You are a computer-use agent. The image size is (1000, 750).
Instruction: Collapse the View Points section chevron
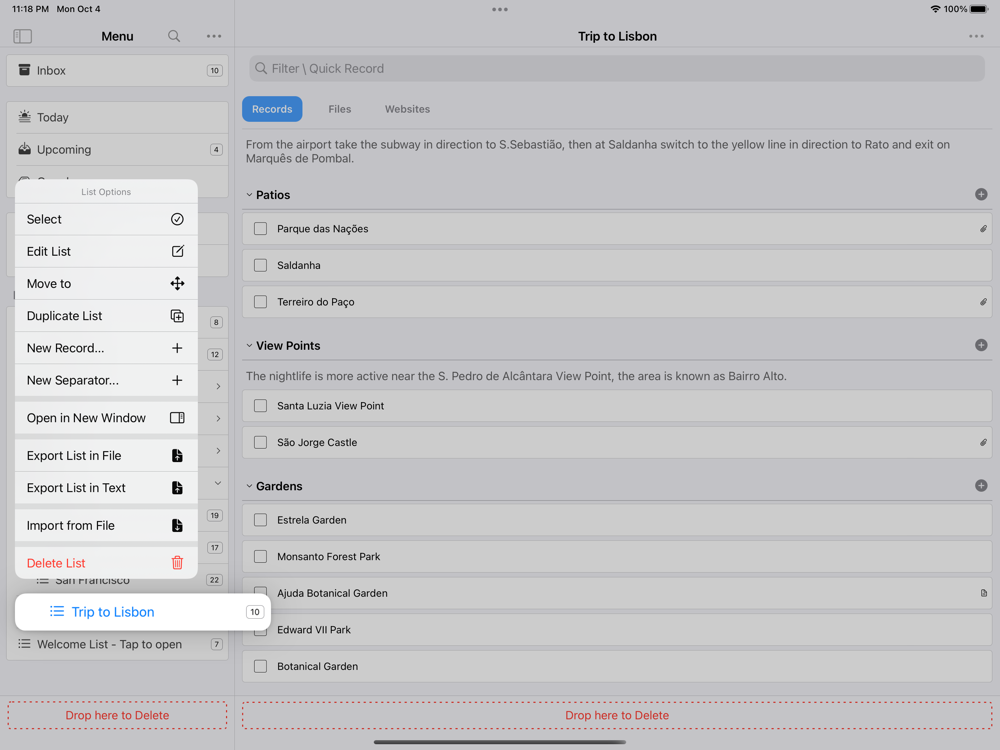249,345
